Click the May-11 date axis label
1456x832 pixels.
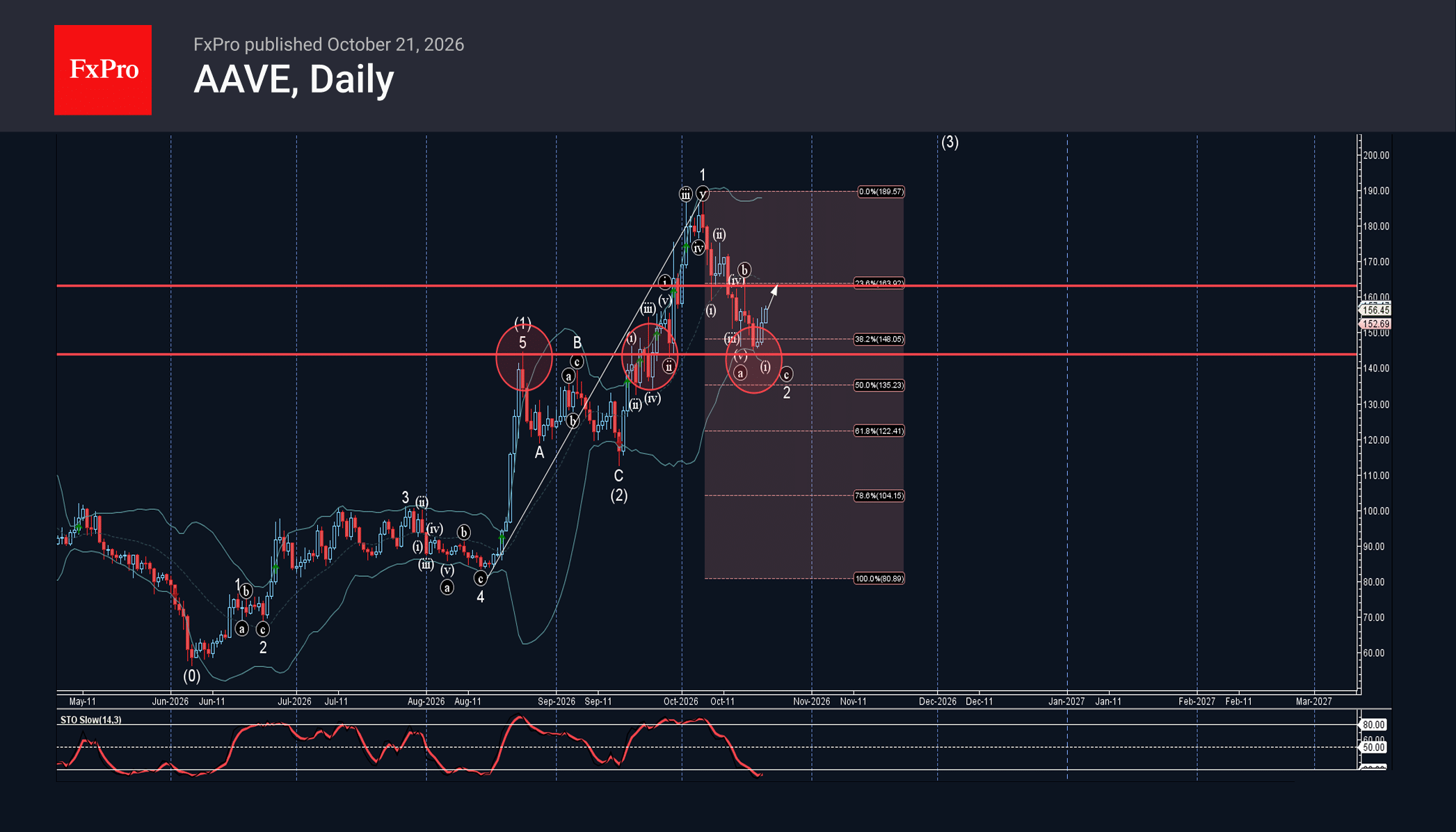83,701
